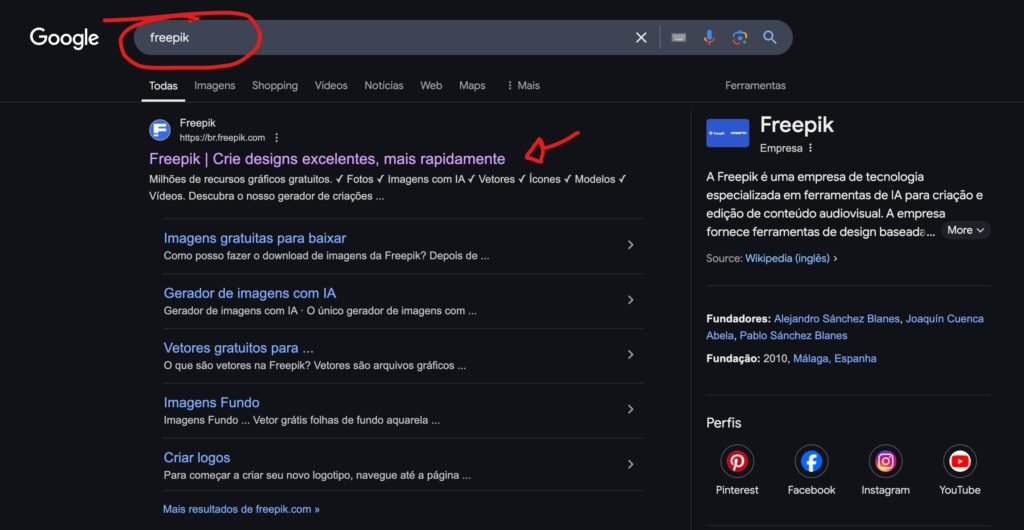Open Freepik's Facebook profile icon

pyautogui.click(x=811, y=461)
